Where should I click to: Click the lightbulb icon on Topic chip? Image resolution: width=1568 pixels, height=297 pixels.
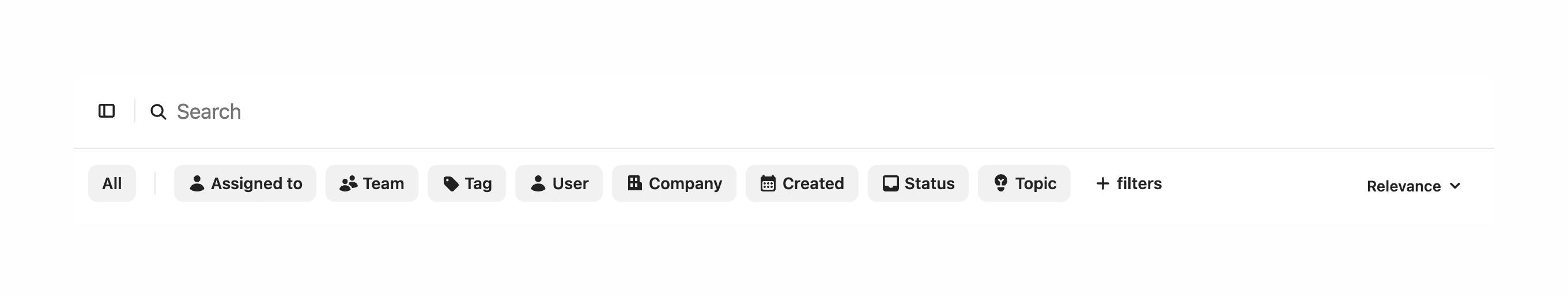[1000, 183]
